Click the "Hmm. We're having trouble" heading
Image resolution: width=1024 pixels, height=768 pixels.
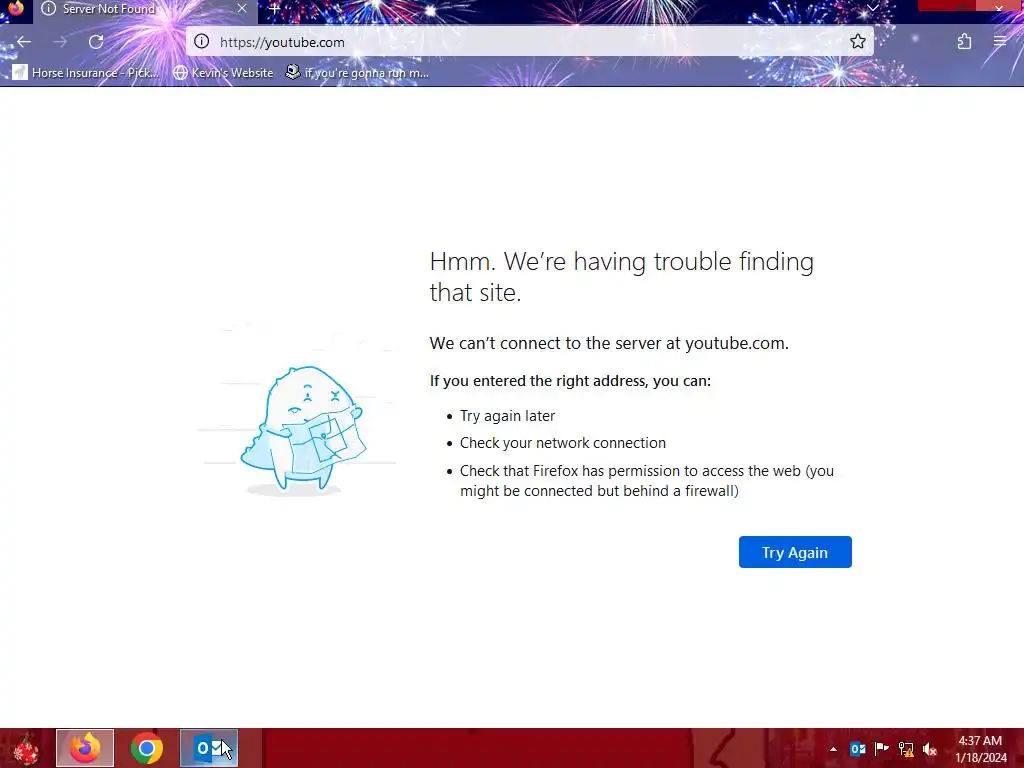(x=621, y=277)
